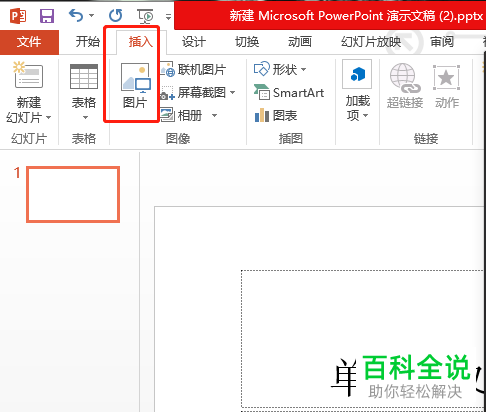
Task: Click the 形状 shapes icon
Action: point(261,69)
